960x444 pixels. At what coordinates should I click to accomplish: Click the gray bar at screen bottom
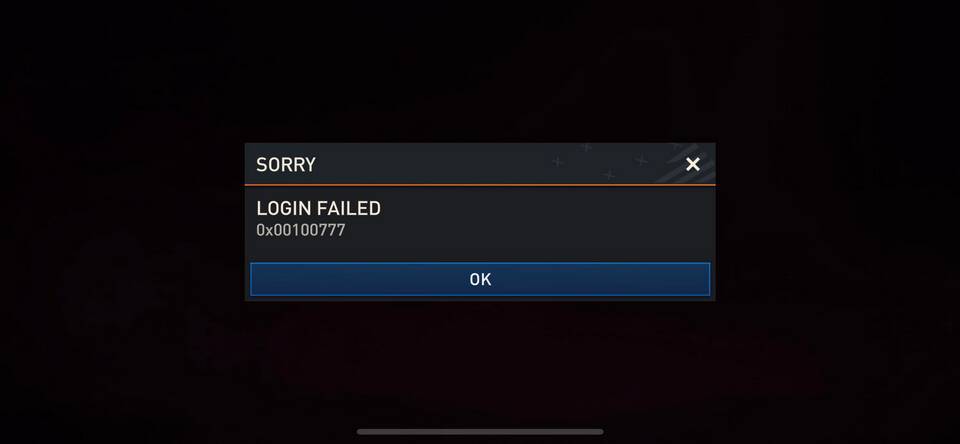480,432
